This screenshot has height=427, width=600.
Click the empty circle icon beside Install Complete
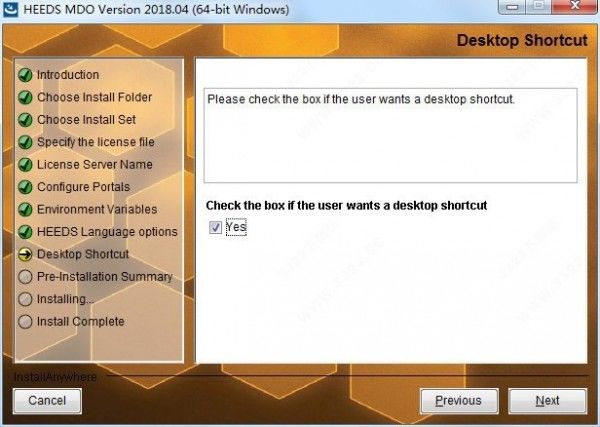(x=25, y=322)
